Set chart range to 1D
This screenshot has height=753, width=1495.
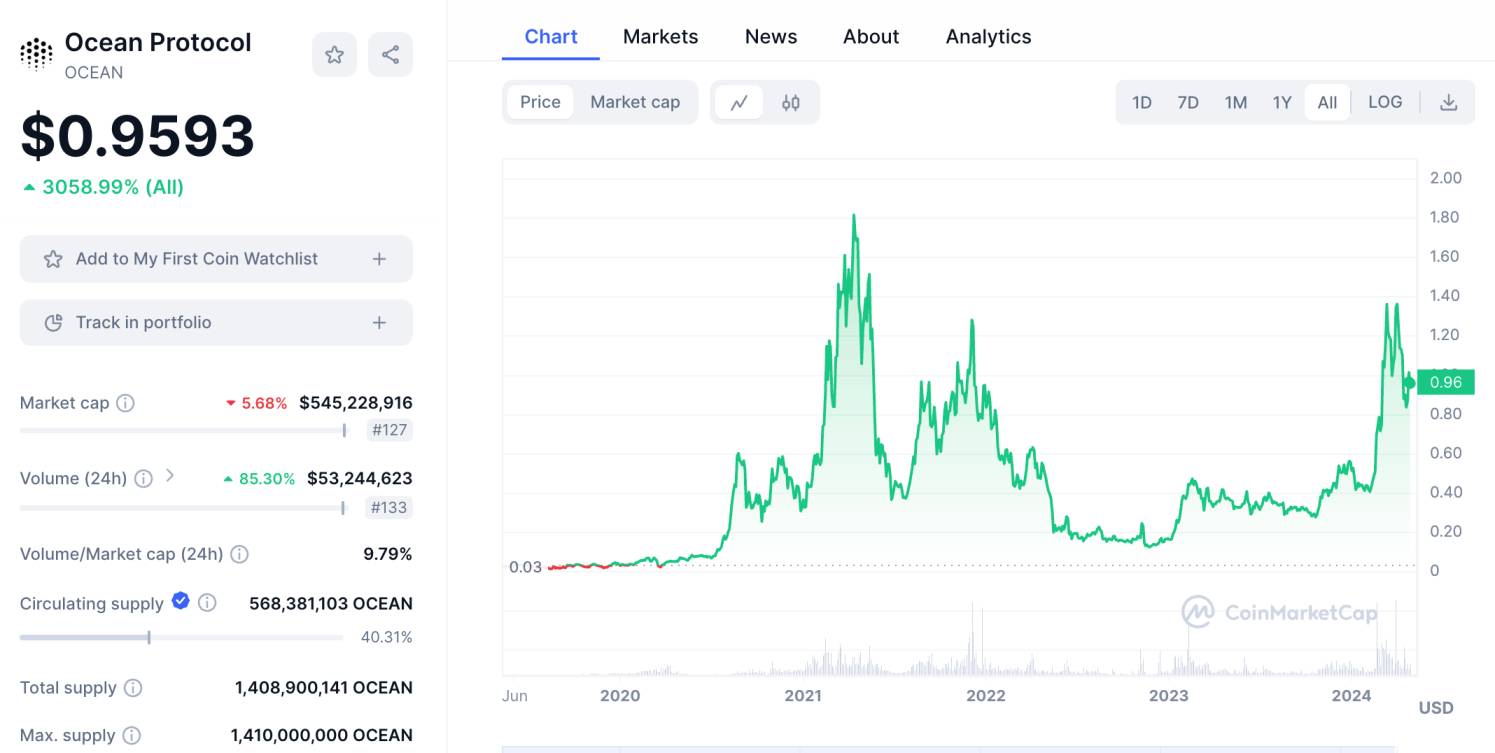click(1141, 102)
